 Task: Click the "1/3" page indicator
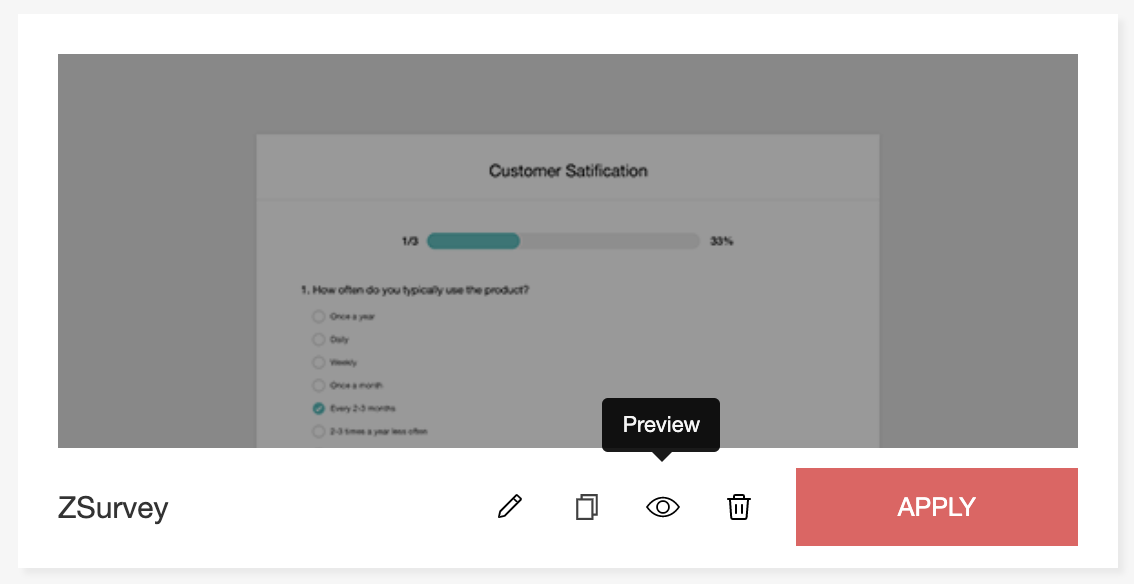pos(410,241)
